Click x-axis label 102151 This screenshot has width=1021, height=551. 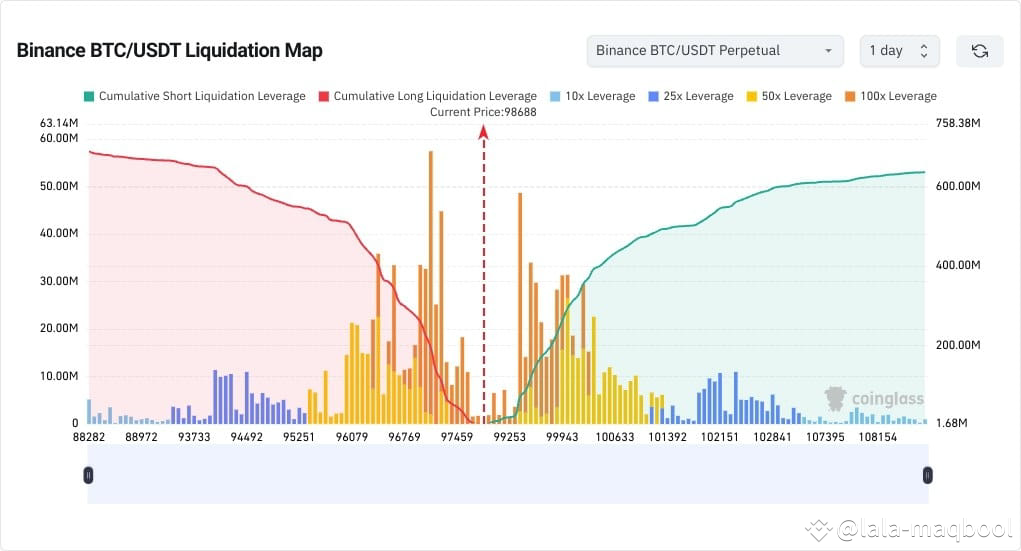(x=720, y=437)
